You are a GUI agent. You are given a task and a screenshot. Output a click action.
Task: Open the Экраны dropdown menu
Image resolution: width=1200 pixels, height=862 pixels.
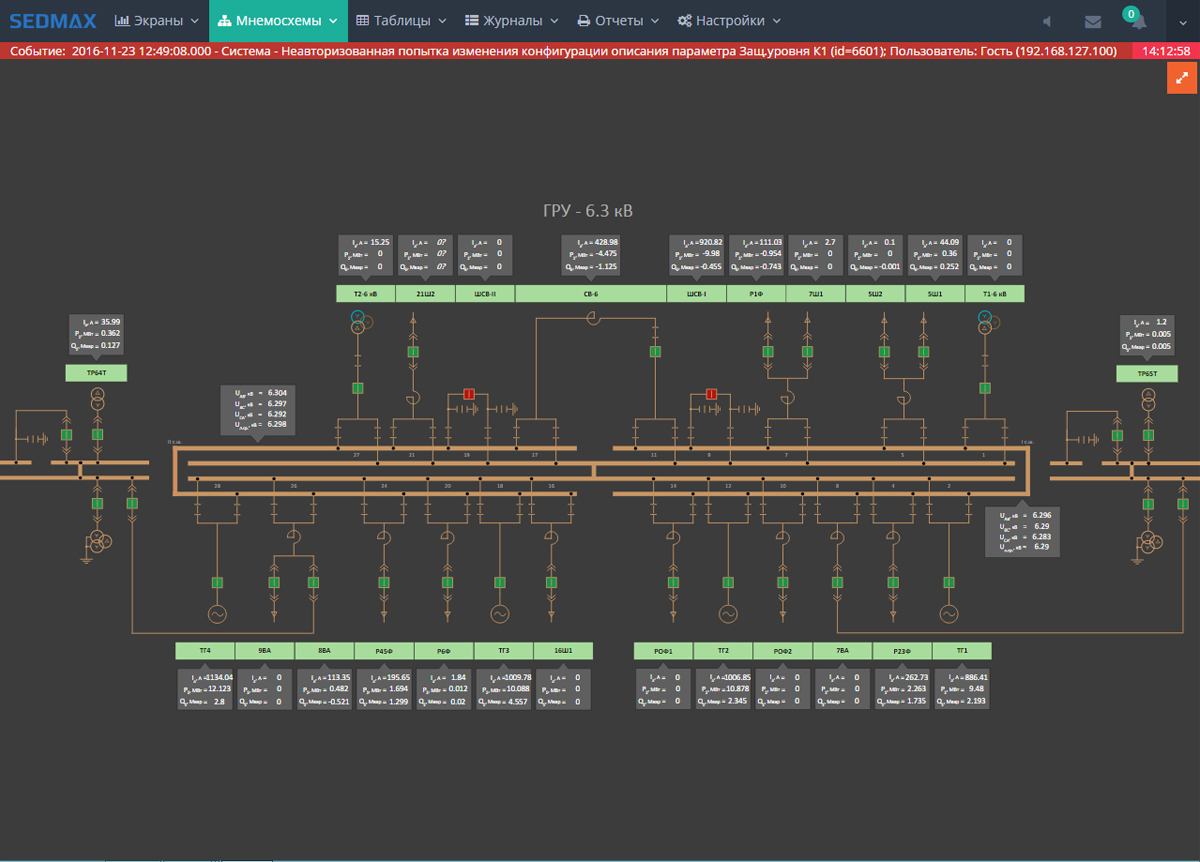pyautogui.click(x=157, y=21)
